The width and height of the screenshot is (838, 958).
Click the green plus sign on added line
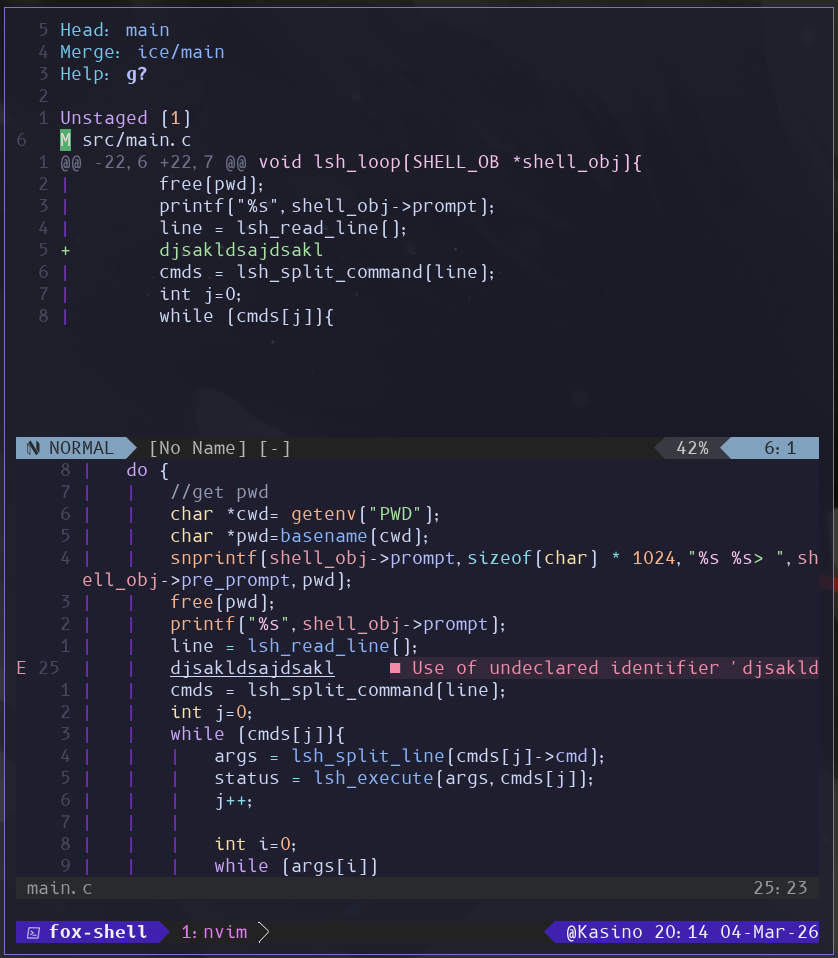(65, 250)
